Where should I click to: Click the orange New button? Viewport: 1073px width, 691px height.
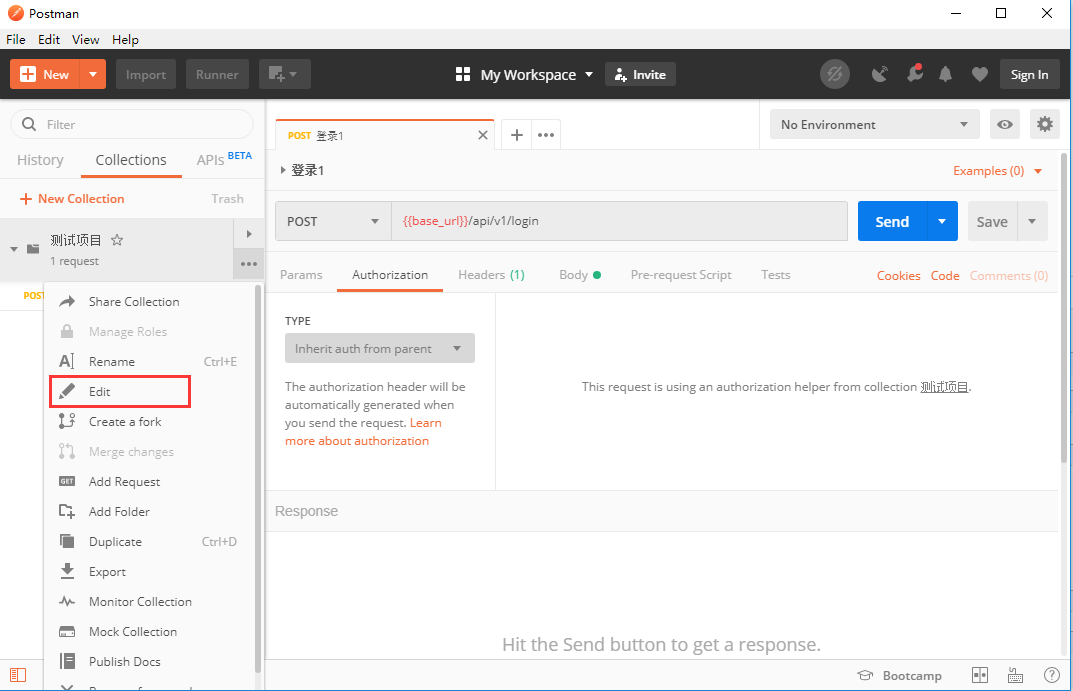(x=45, y=75)
